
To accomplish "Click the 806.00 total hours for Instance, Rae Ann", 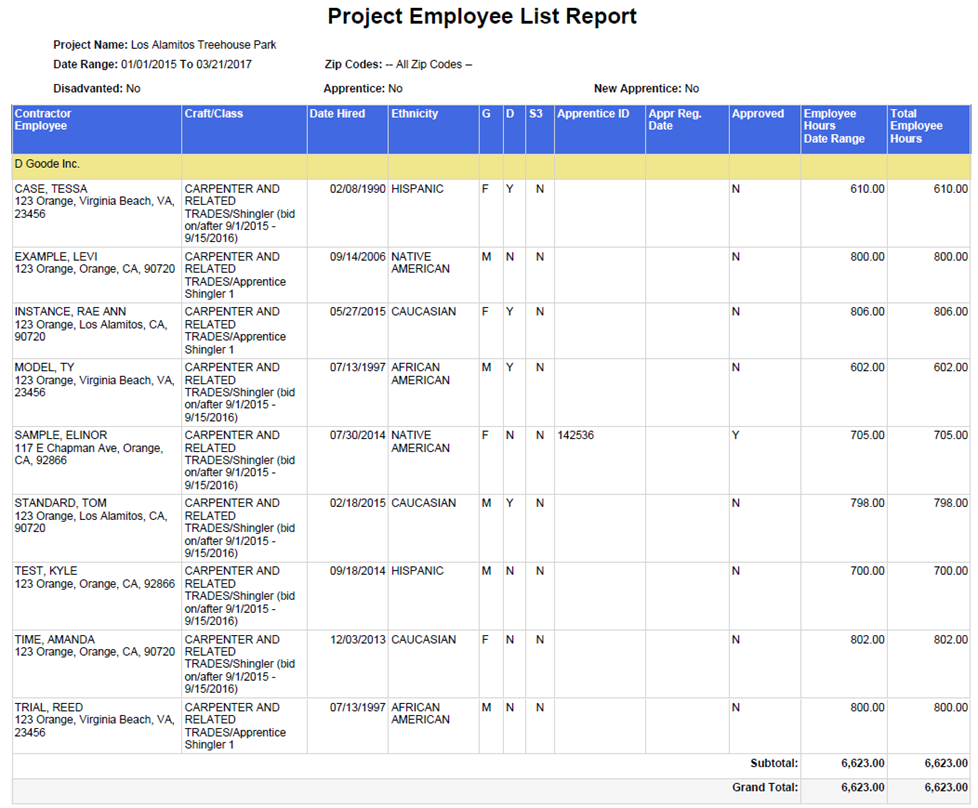I will (x=951, y=311).
